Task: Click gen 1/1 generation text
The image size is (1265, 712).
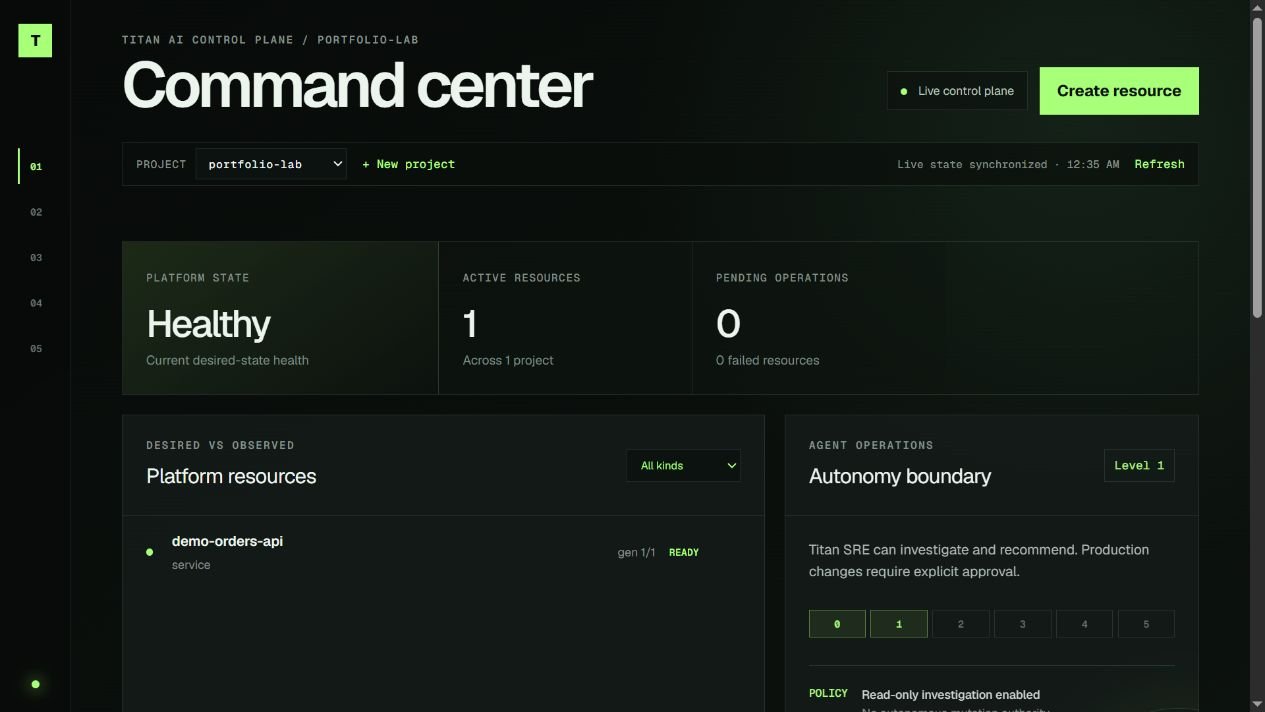Action: (x=636, y=552)
